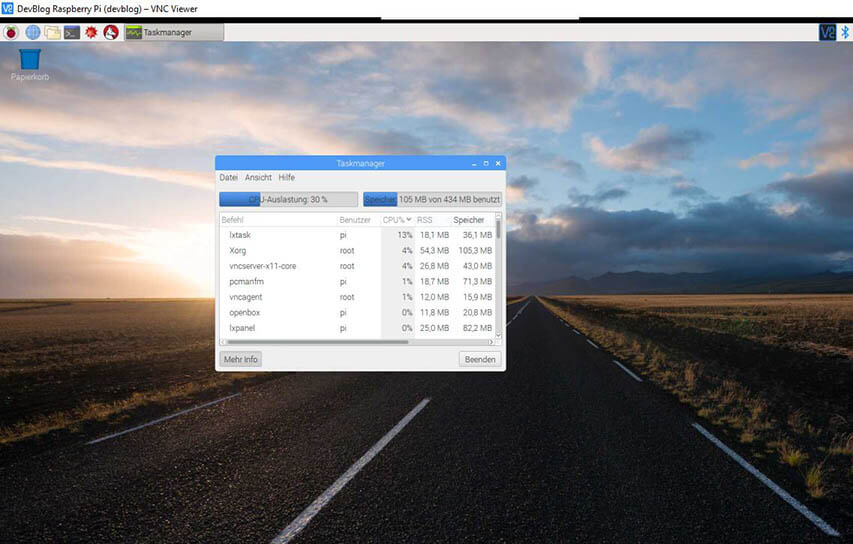Launch the terminal from the panel
The height and width of the screenshot is (544, 853).
tap(72, 32)
